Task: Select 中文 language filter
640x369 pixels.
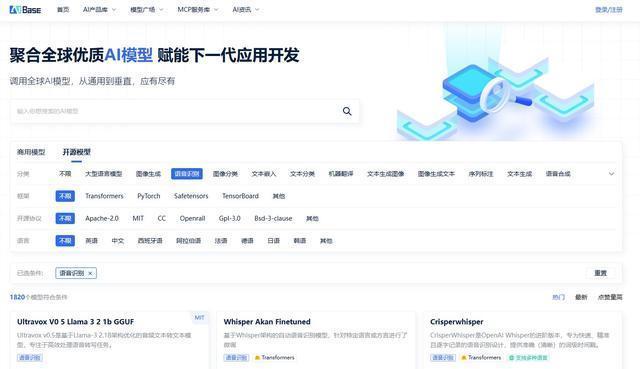Action: [x=118, y=241]
